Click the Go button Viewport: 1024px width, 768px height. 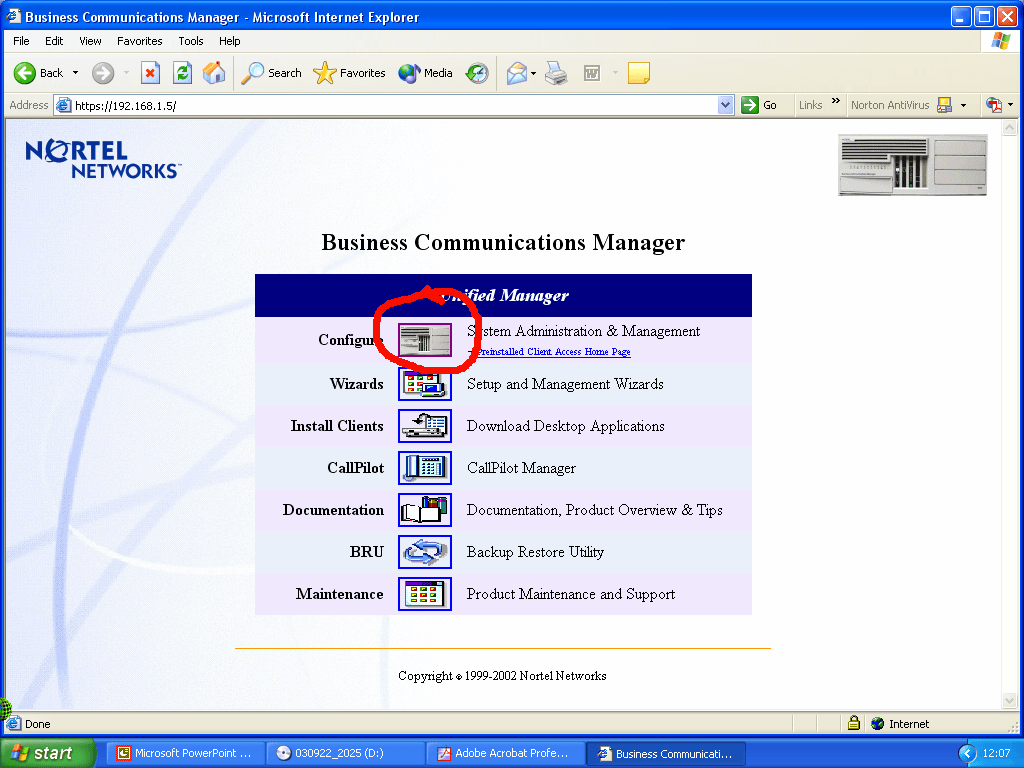point(760,105)
